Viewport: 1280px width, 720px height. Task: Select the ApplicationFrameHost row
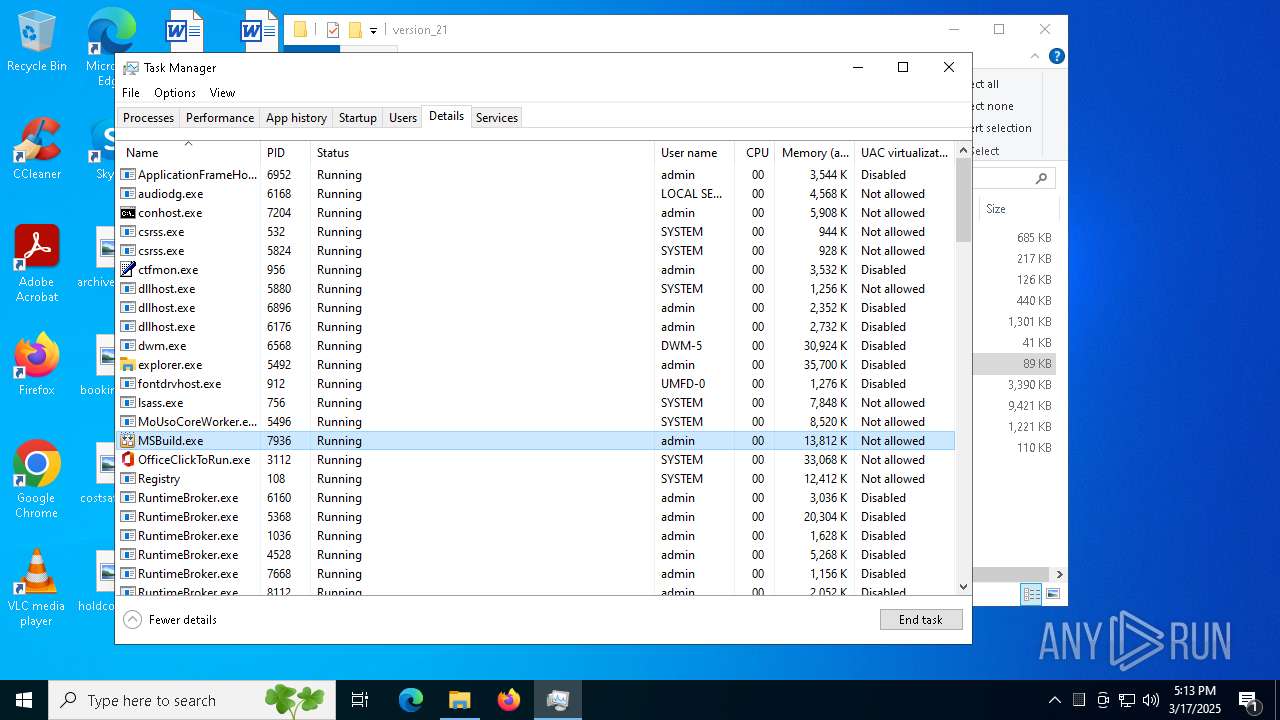536,175
